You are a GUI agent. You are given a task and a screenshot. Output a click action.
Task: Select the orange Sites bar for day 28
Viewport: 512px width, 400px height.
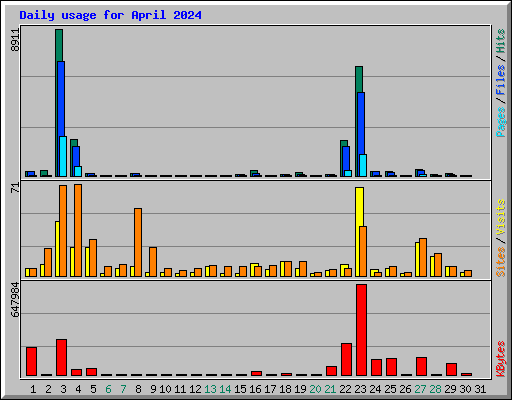pyautogui.click(x=438, y=265)
